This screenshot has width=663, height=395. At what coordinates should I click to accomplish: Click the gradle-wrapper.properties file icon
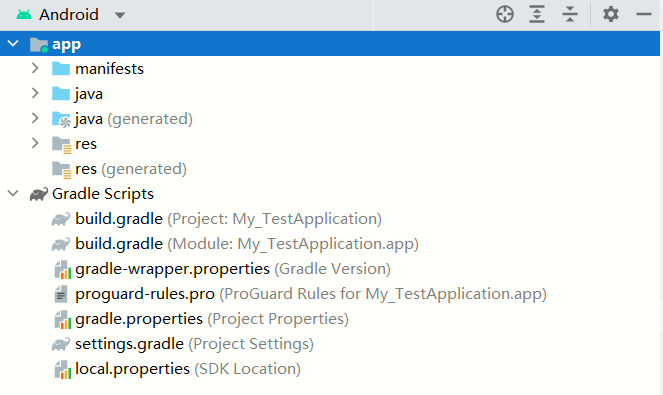(x=63, y=269)
